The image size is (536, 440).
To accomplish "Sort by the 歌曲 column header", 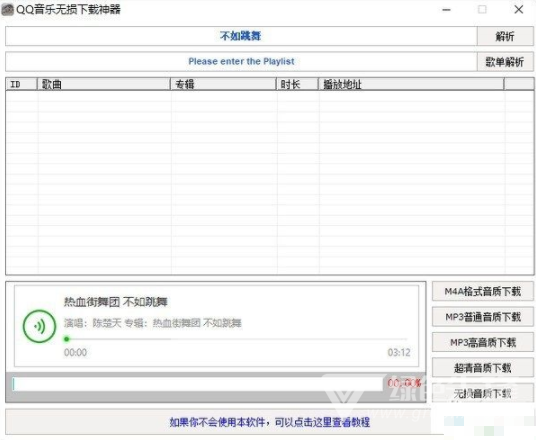I will (x=104, y=84).
